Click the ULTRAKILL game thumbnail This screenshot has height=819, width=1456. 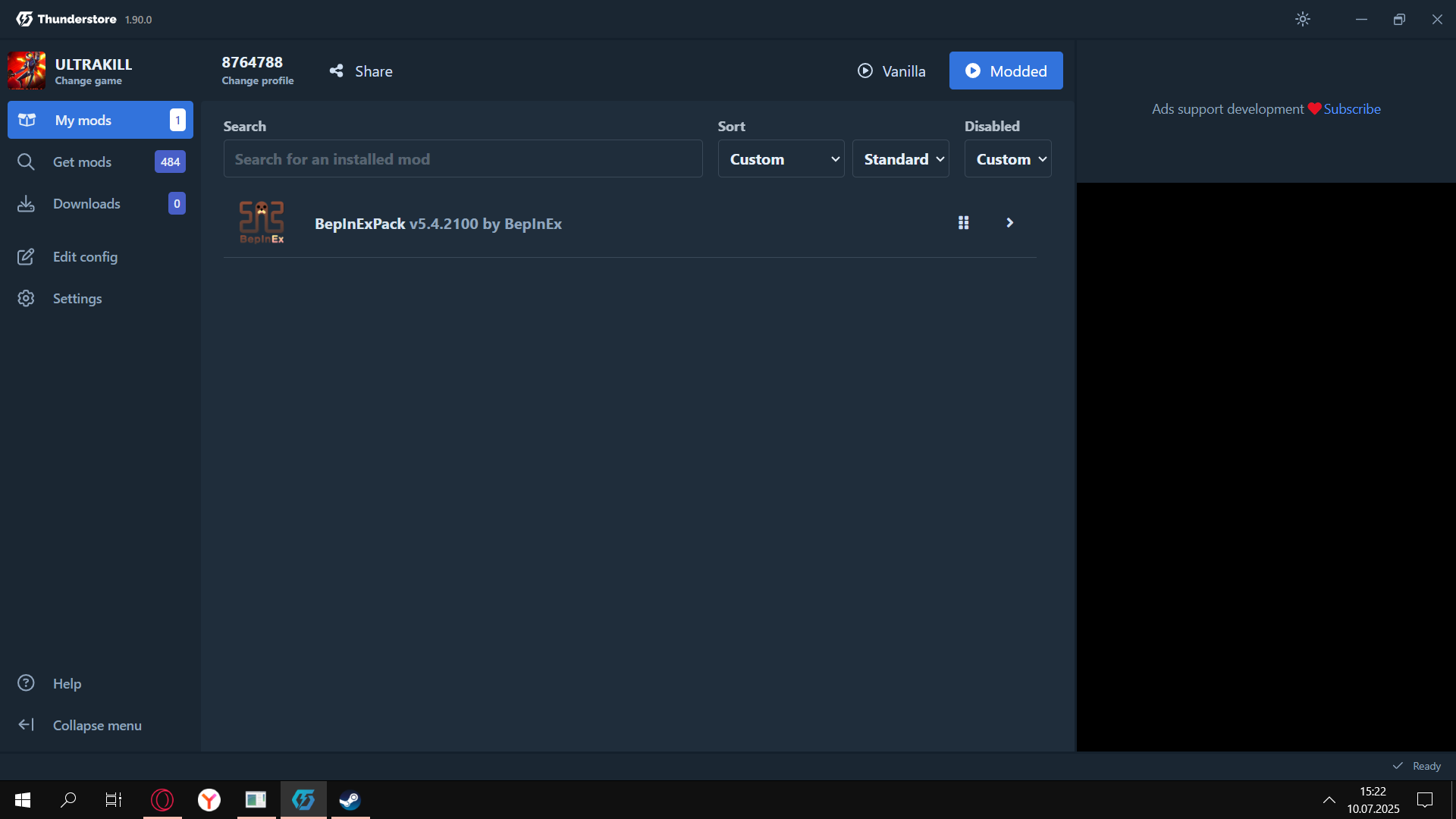coord(27,71)
